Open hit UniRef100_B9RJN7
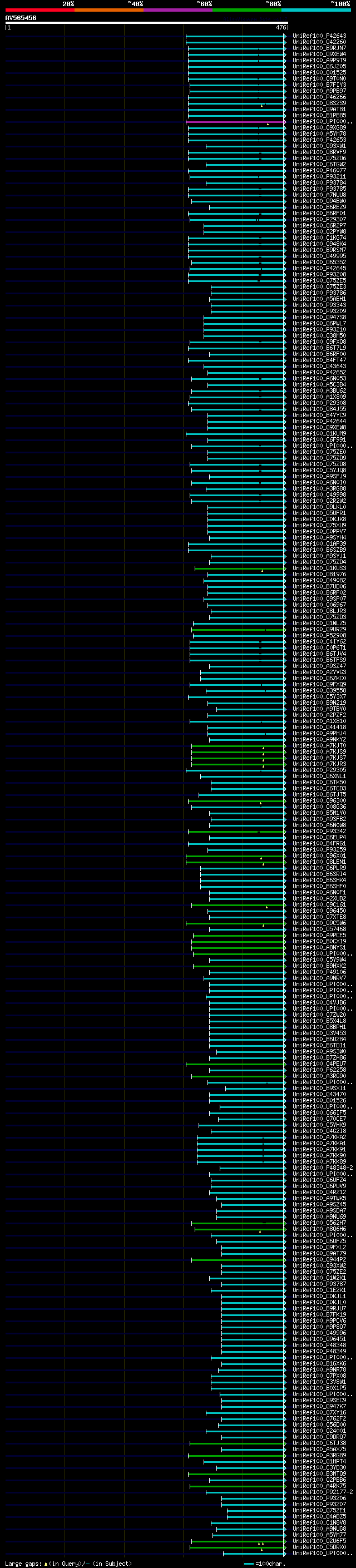The width and height of the screenshot is (356, 1568). [319, 48]
